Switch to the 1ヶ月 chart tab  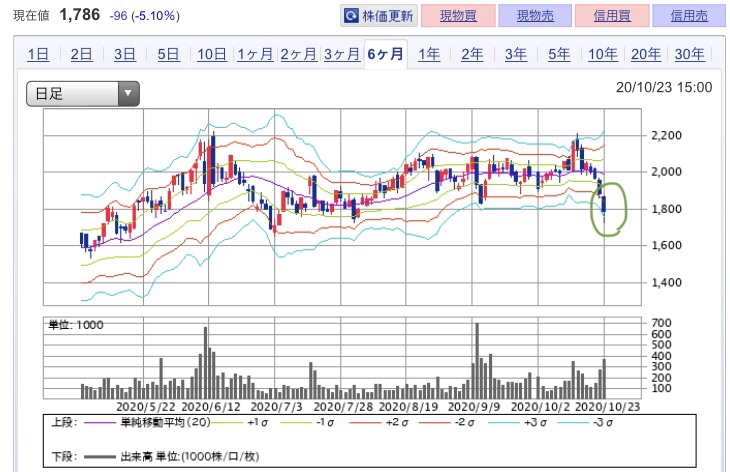[255, 54]
